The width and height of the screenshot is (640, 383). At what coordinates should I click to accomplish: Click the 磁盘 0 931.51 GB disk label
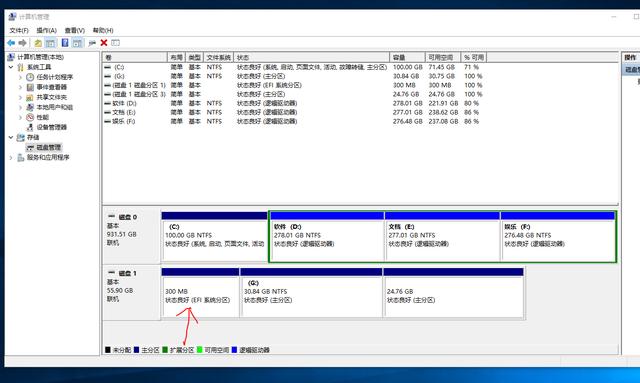pyautogui.click(x=131, y=236)
